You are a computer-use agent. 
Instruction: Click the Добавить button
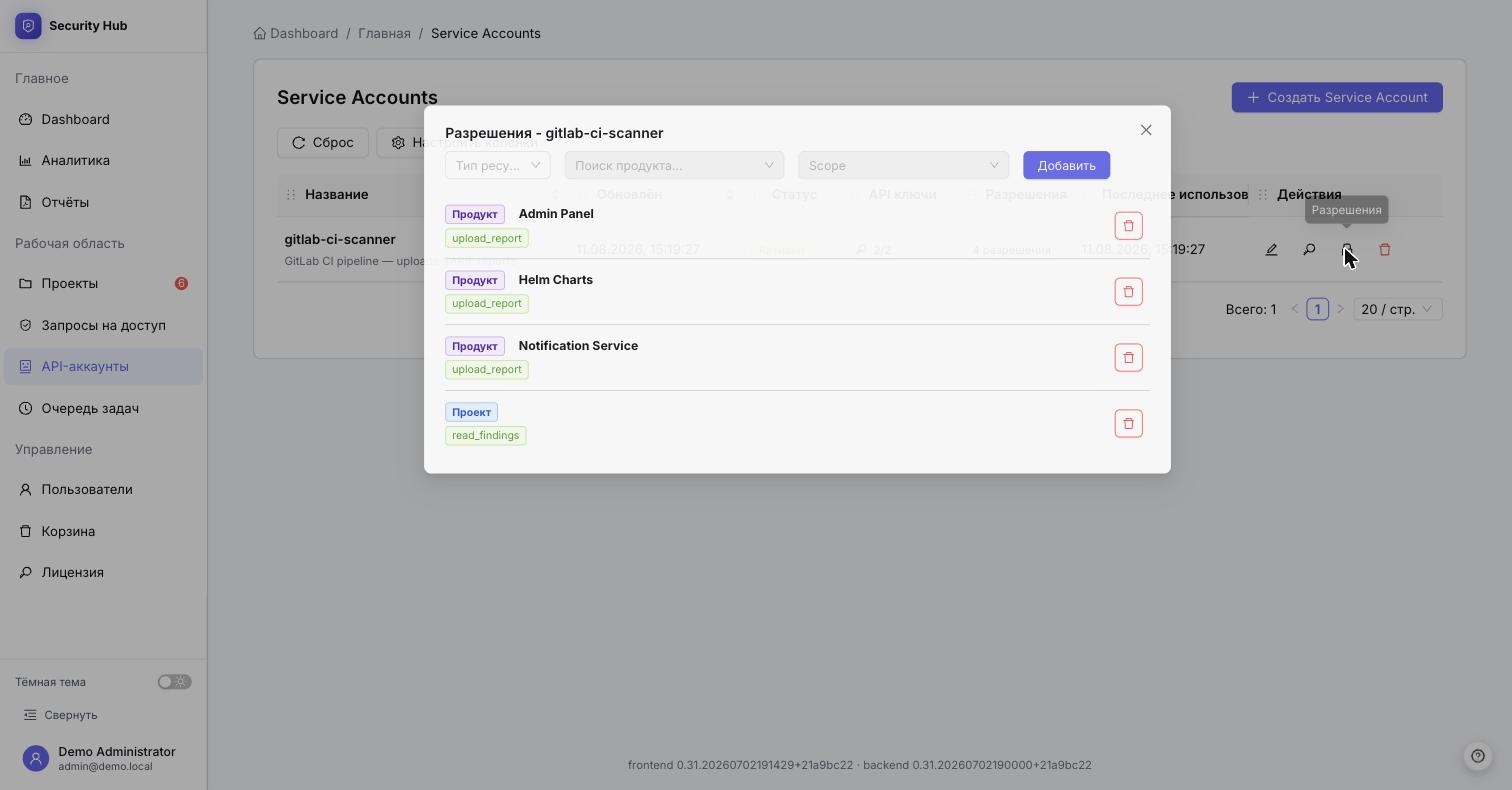click(x=1066, y=165)
